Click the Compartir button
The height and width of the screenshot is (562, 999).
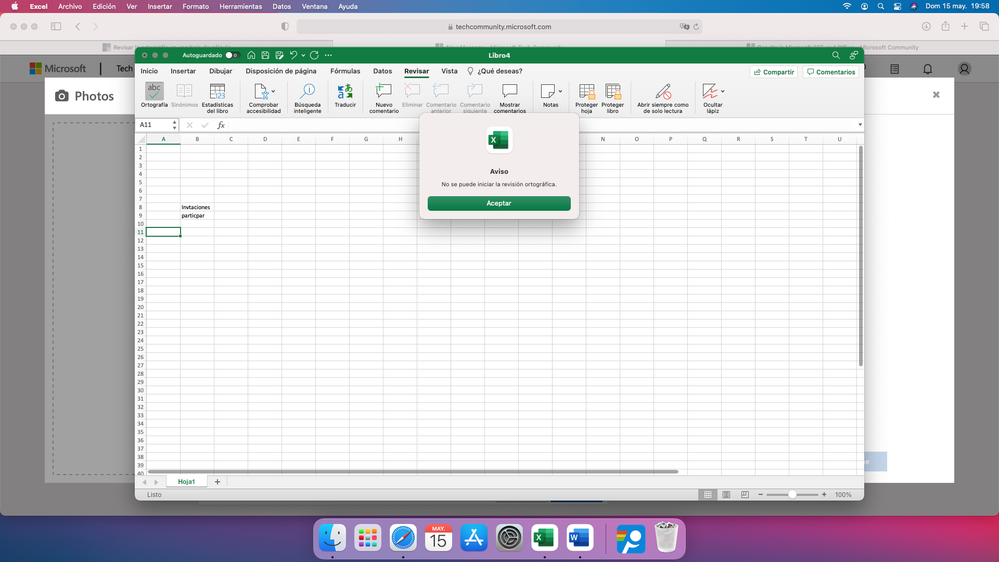tap(773, 72)
